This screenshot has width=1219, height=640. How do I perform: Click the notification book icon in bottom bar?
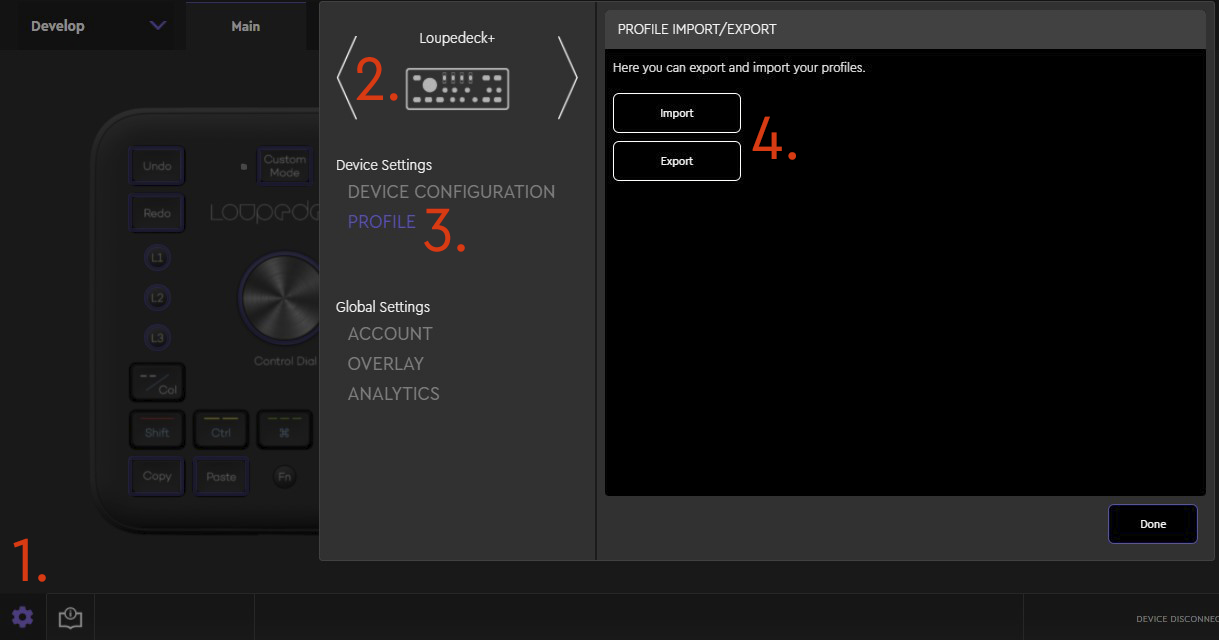tap(70, 617)
